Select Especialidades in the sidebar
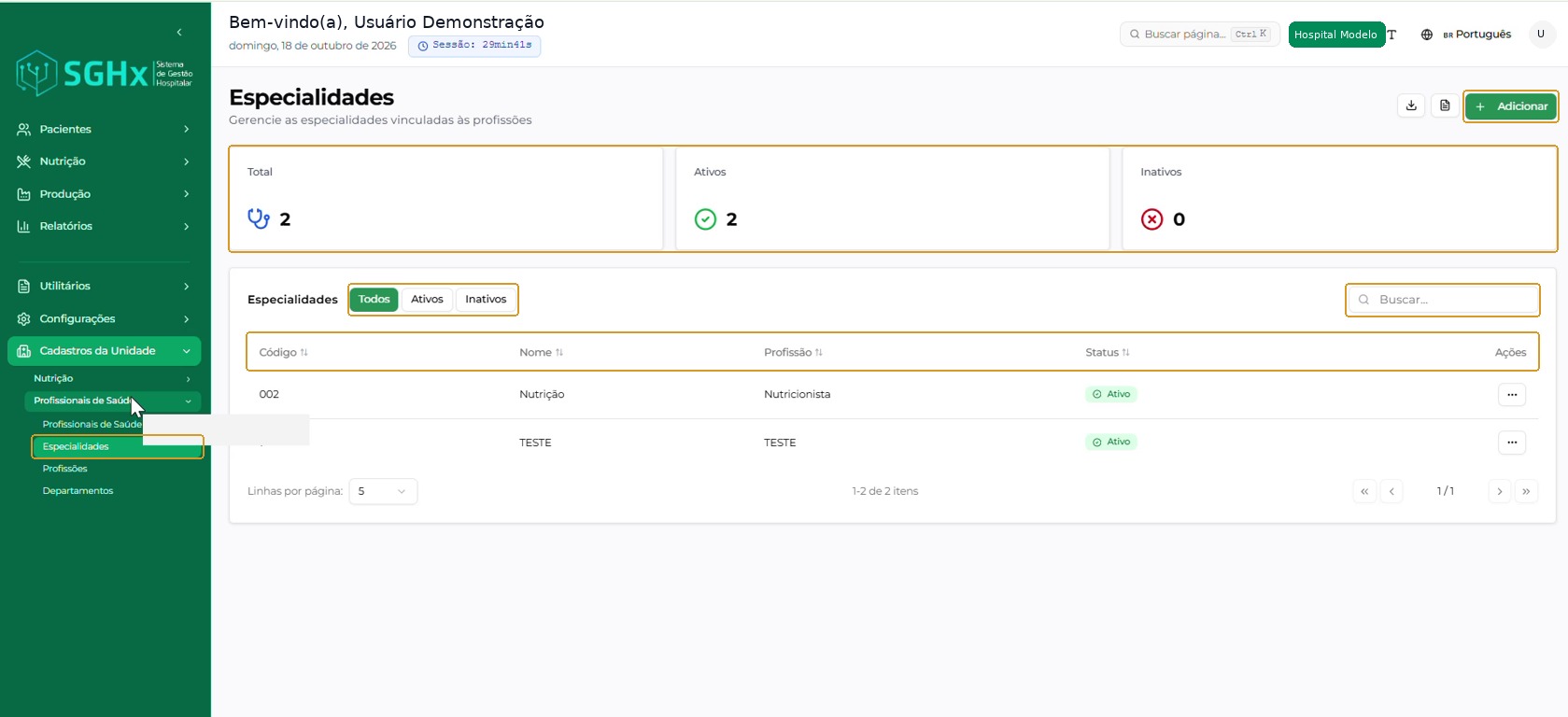Viewport: 1568px width, 717px height. [117, 446]
